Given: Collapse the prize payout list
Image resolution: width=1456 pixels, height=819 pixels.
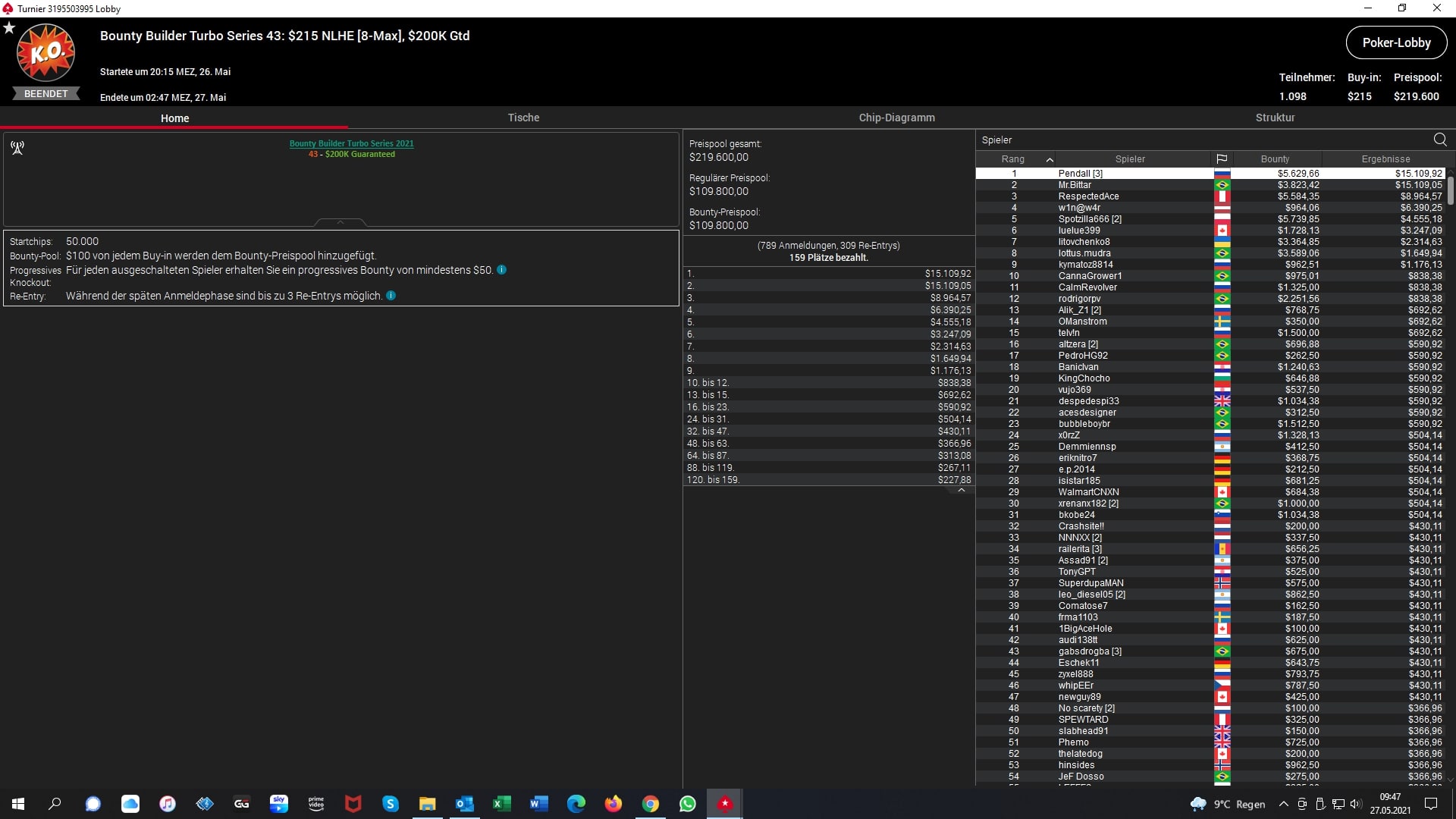Looking at the screenshot, I should tap(961, 491).
